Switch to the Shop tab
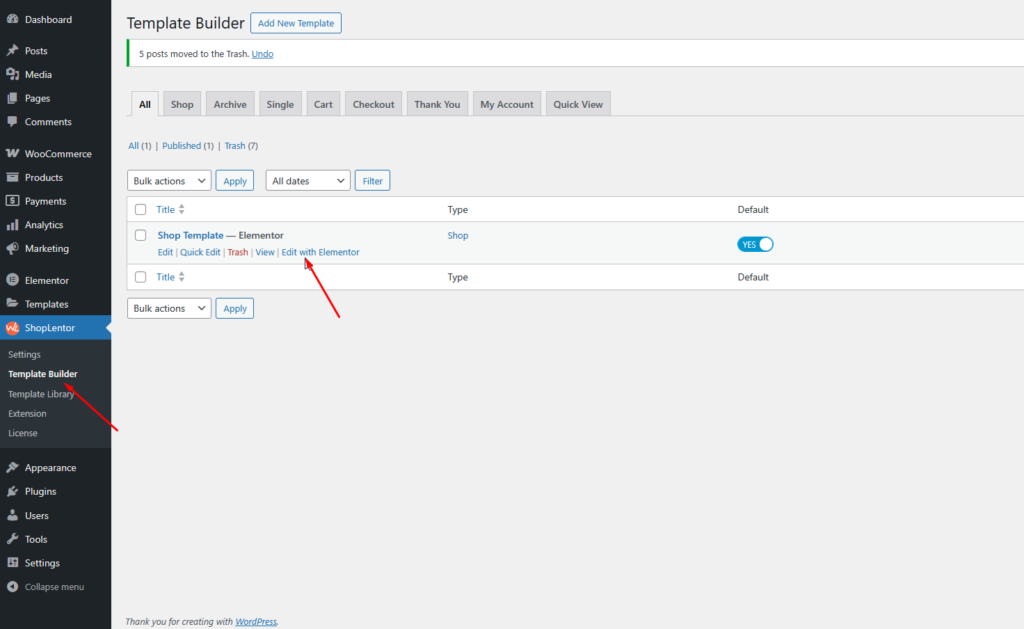This screenshot has height=629, width=1024. click(x=182, y=104)
